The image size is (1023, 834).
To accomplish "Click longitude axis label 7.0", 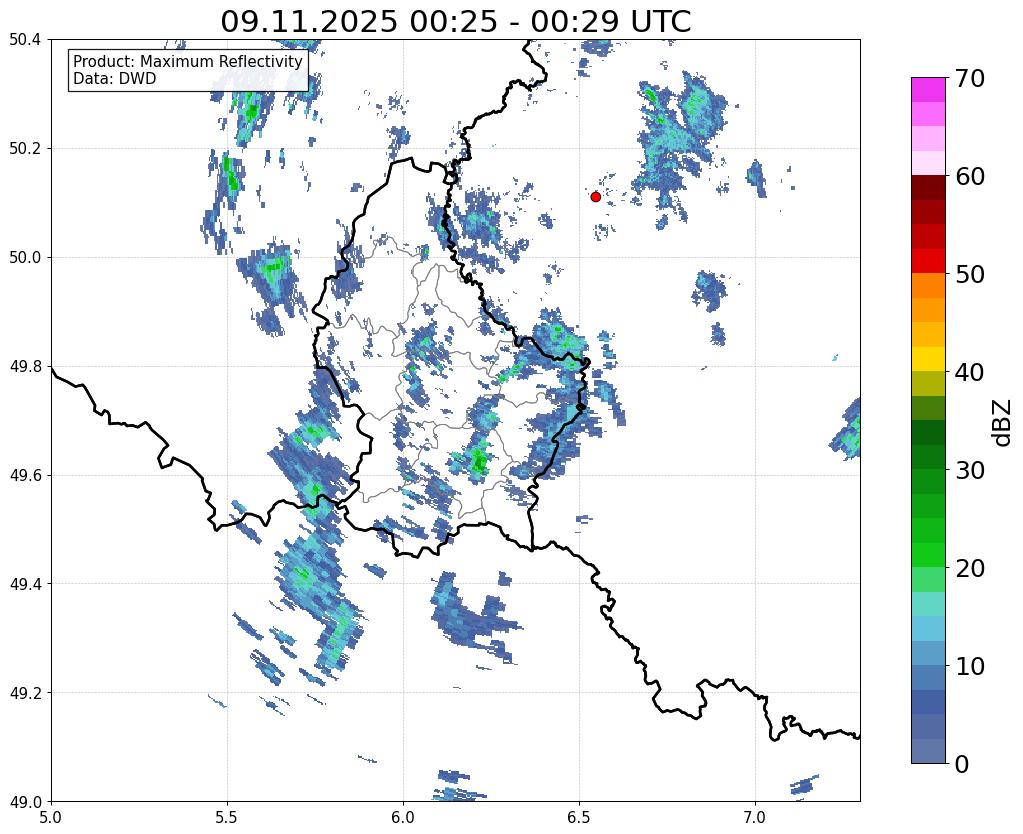I will coord(756,817).
